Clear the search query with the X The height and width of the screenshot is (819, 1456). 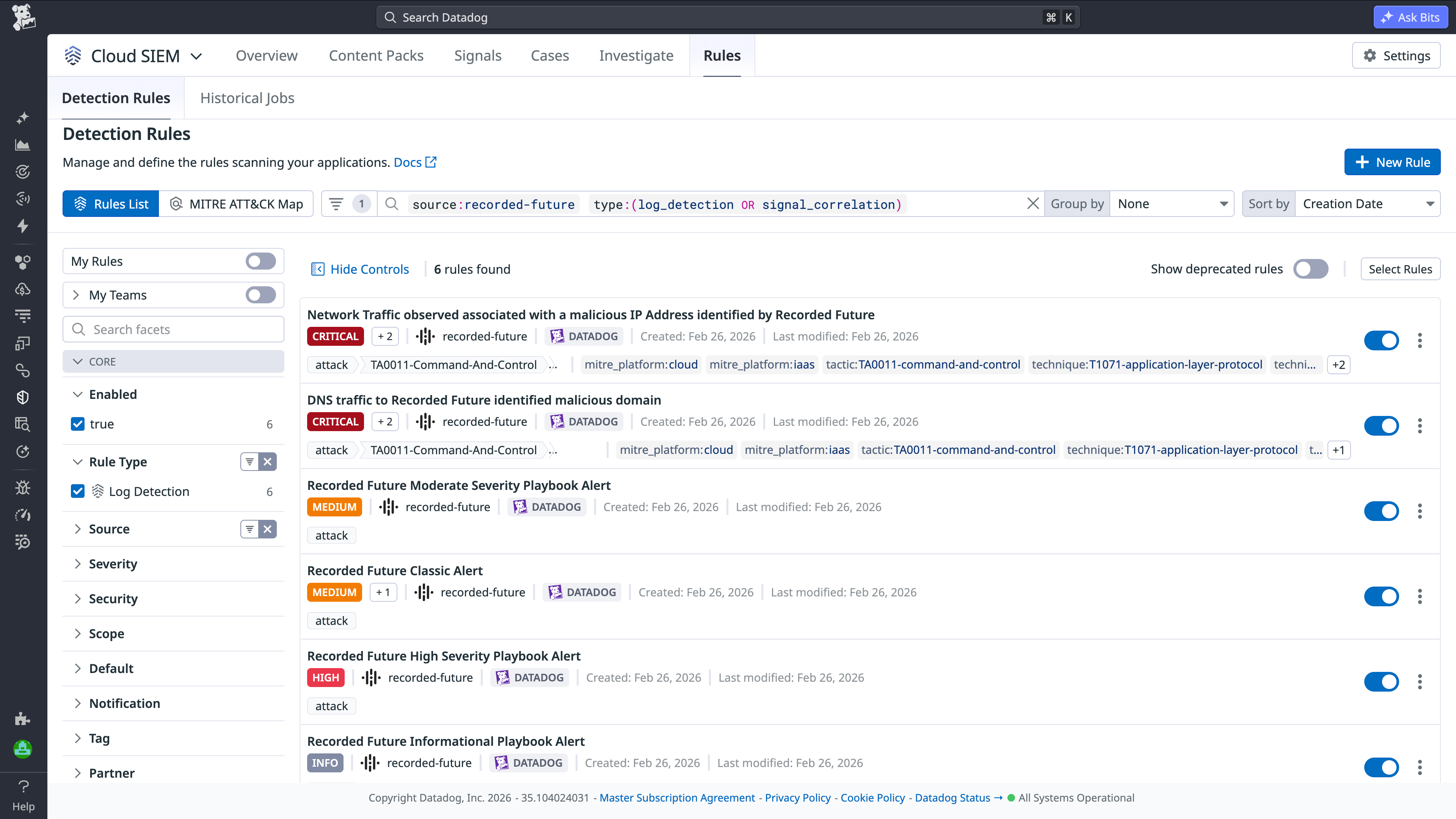pyautogui.click(x=1033, y=204)
